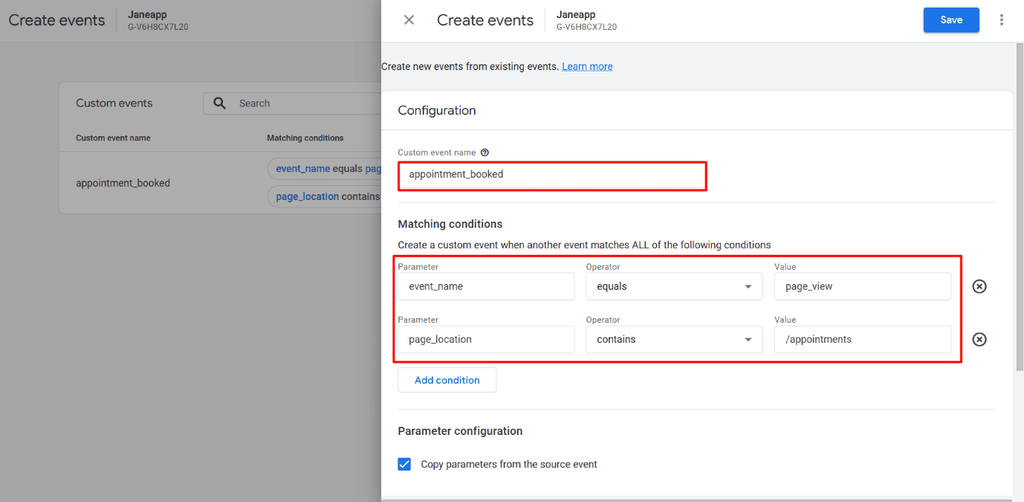The width and height of the screenshot is (1024, 502).
Task: Click the page_location parameter field
Action: pos(487,339)
